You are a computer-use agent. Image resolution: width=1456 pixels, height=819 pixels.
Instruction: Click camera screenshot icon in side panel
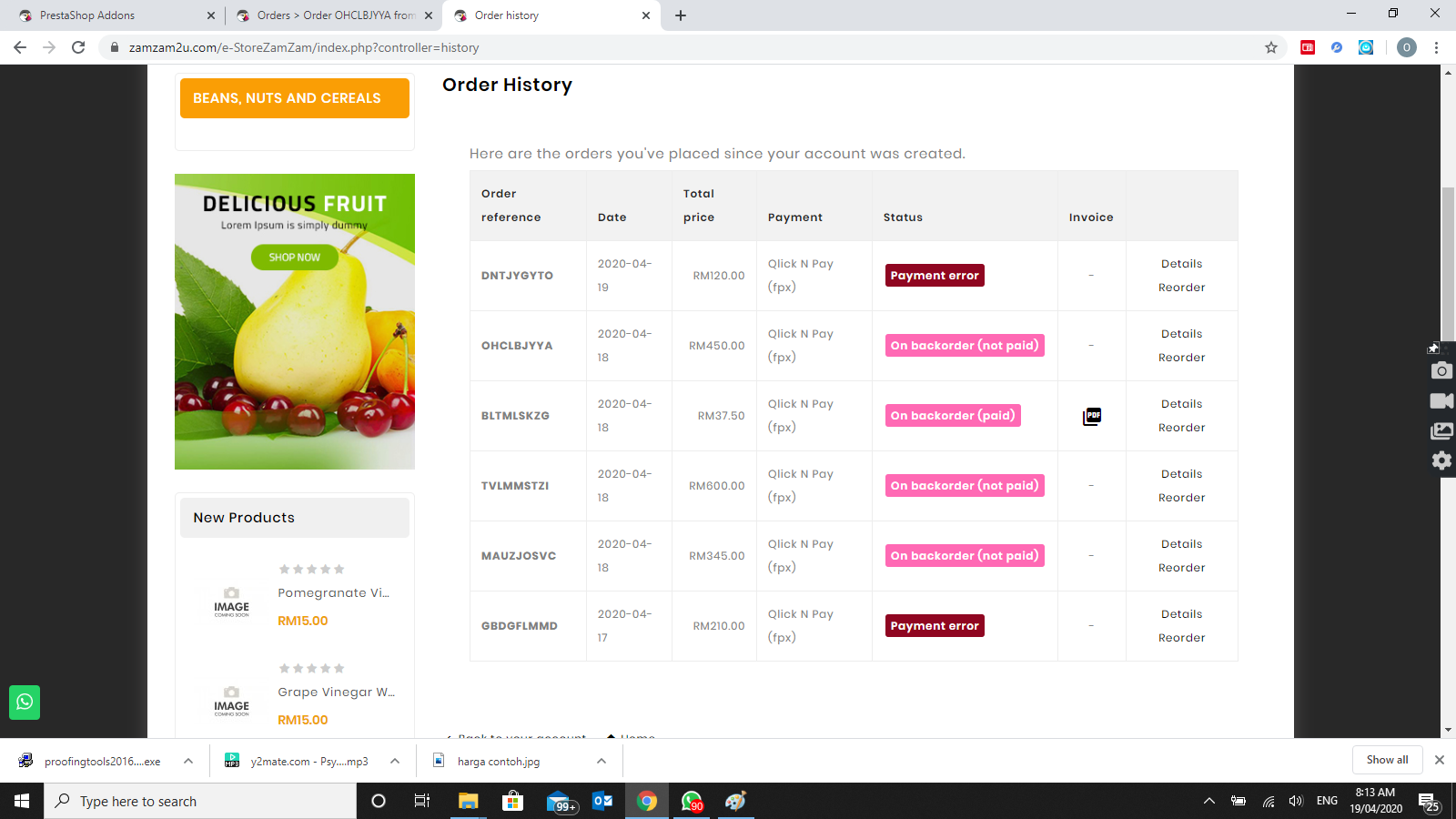pyautogui.click(x=1441, y=370)
